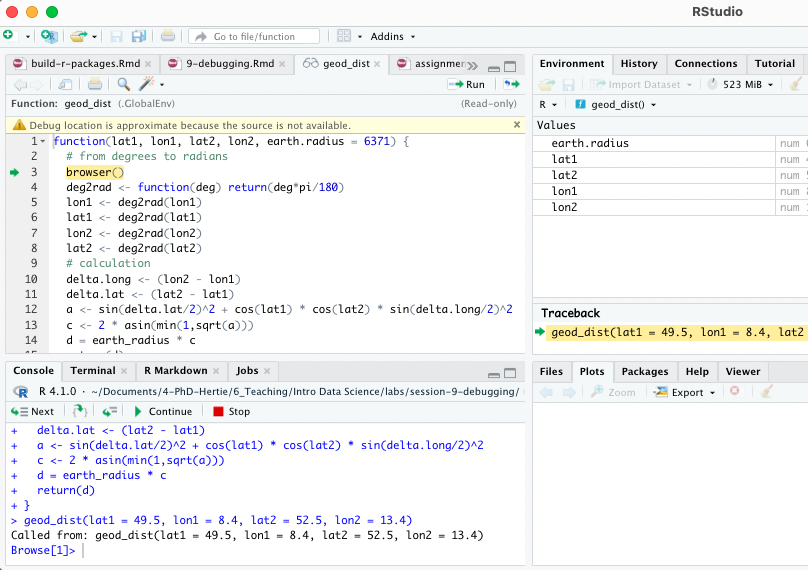Image resolution: width=808 pixels, height=570 pixels.
Task: Switch to the History tab
Action: 639,63
